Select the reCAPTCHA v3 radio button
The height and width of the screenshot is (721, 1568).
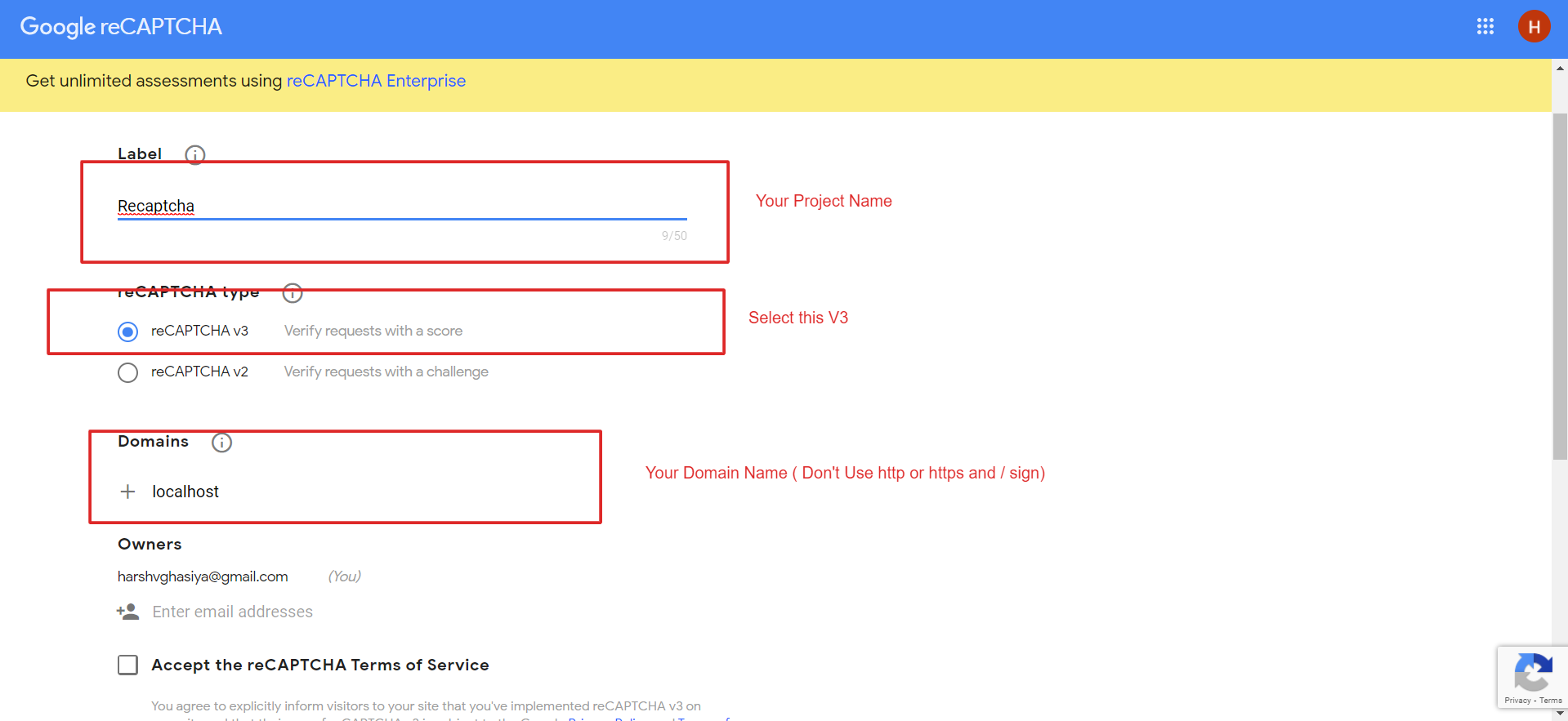pos(127,332)
